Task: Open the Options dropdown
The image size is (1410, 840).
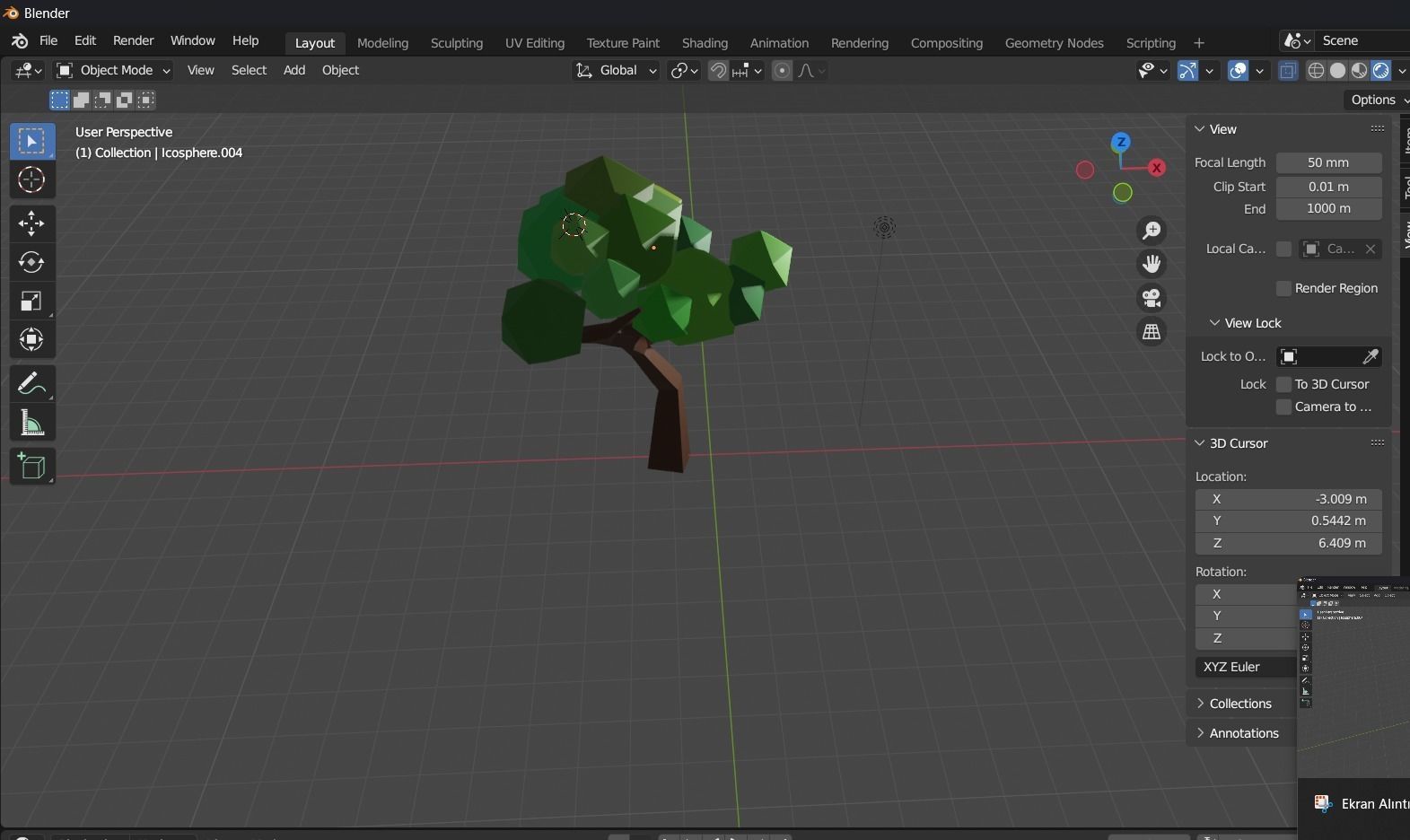Action: coord(1377,100)
